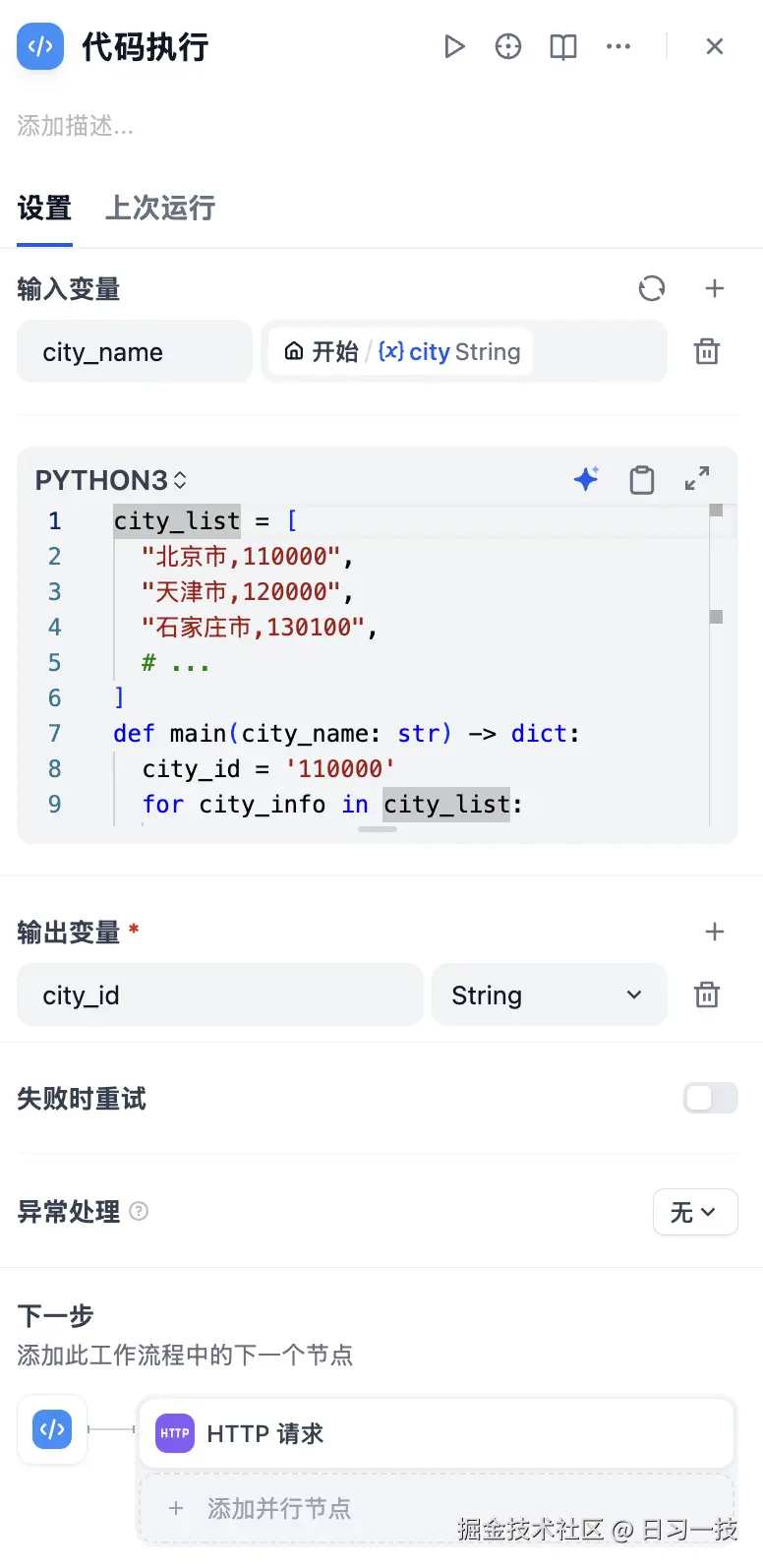Sync input variables with refresh icon

(652, 288)
